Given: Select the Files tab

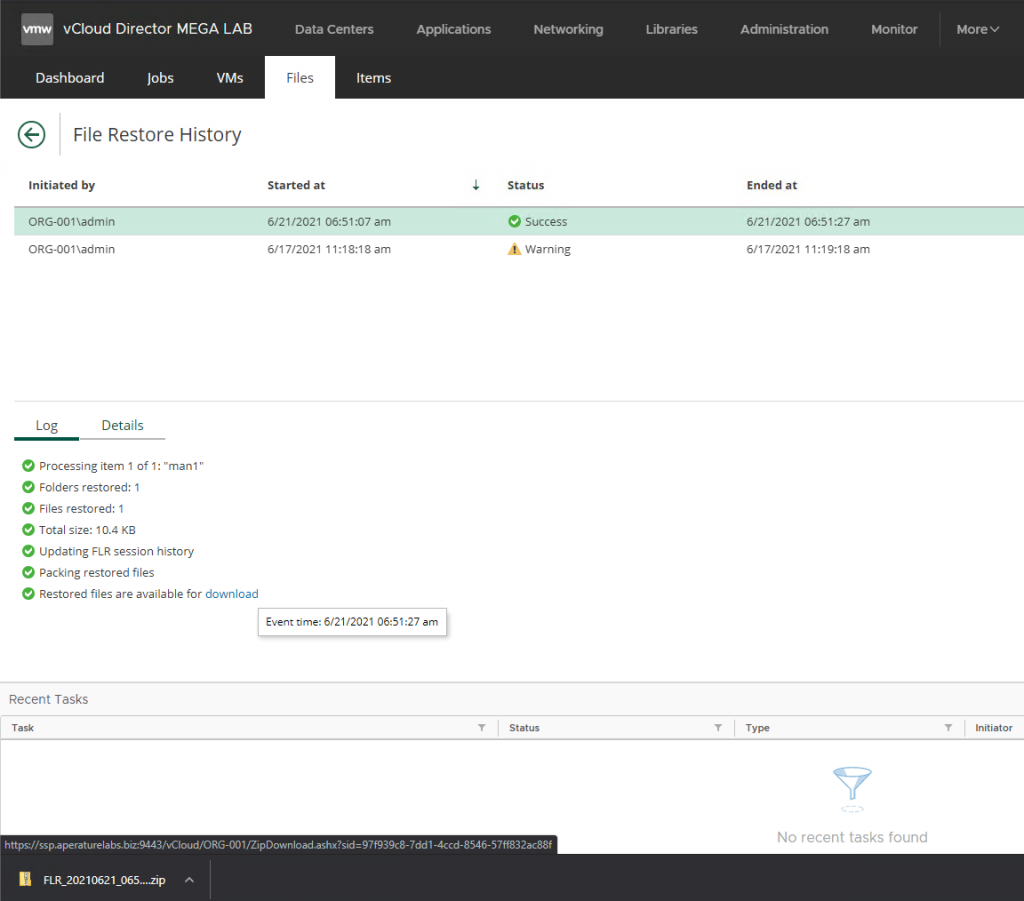Looking at the screenshot, I should (x=300, y=78).
